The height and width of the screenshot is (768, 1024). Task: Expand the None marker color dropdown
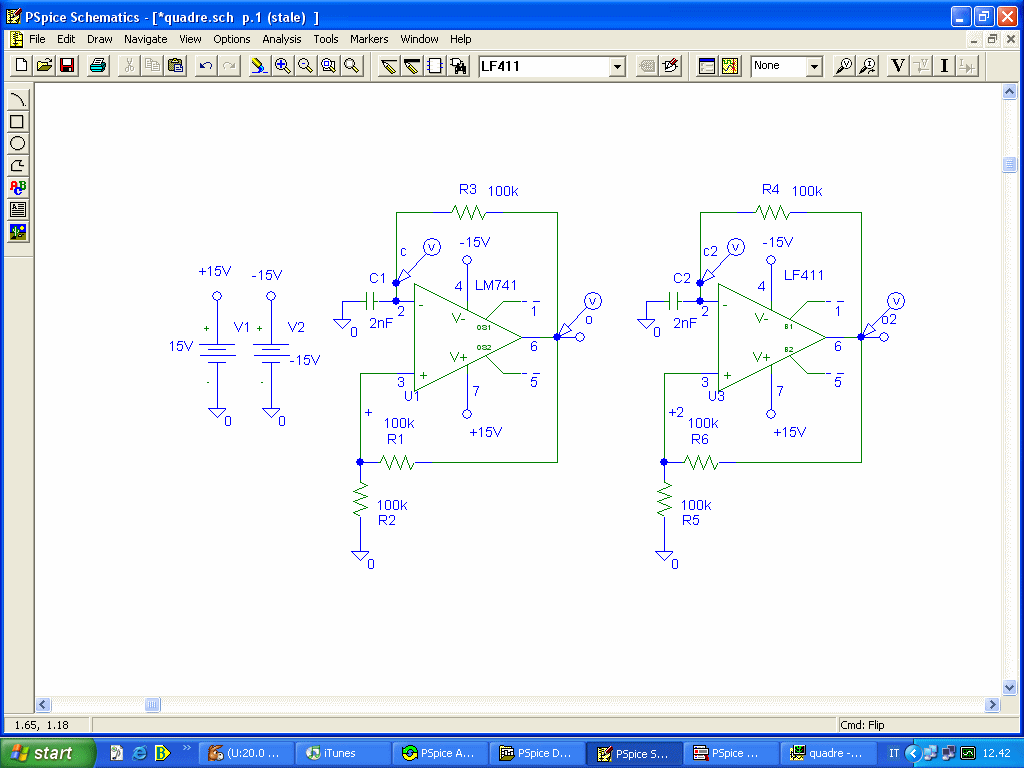pos(814,66)
